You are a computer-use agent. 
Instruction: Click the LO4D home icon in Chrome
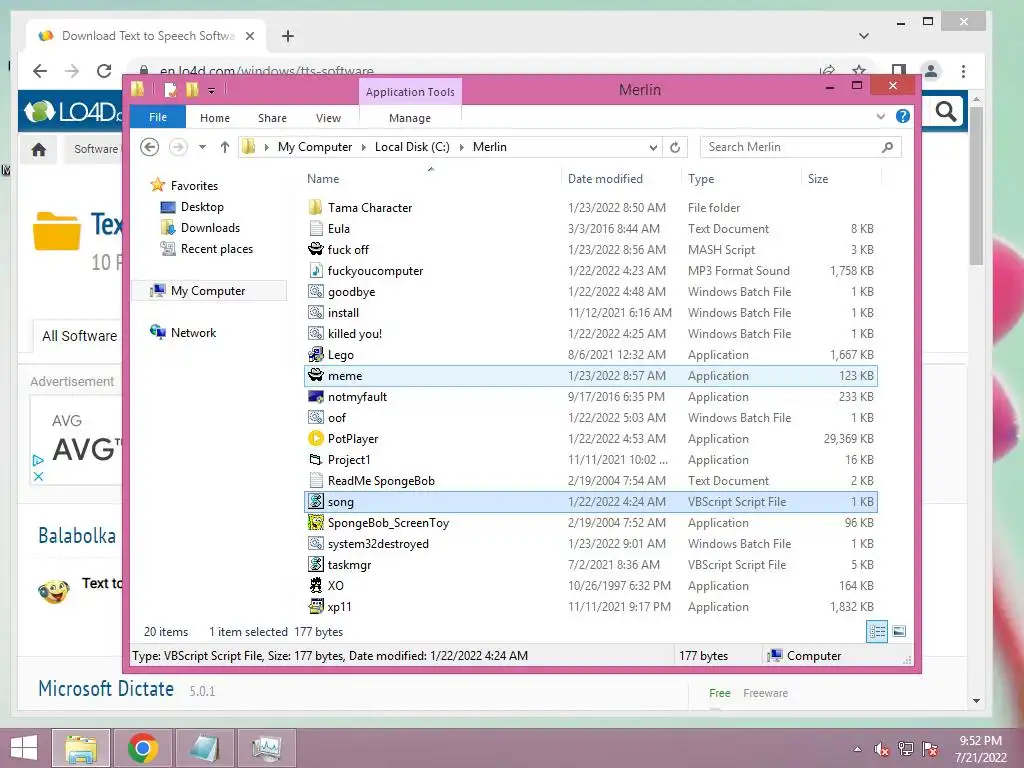pos(39,150)
